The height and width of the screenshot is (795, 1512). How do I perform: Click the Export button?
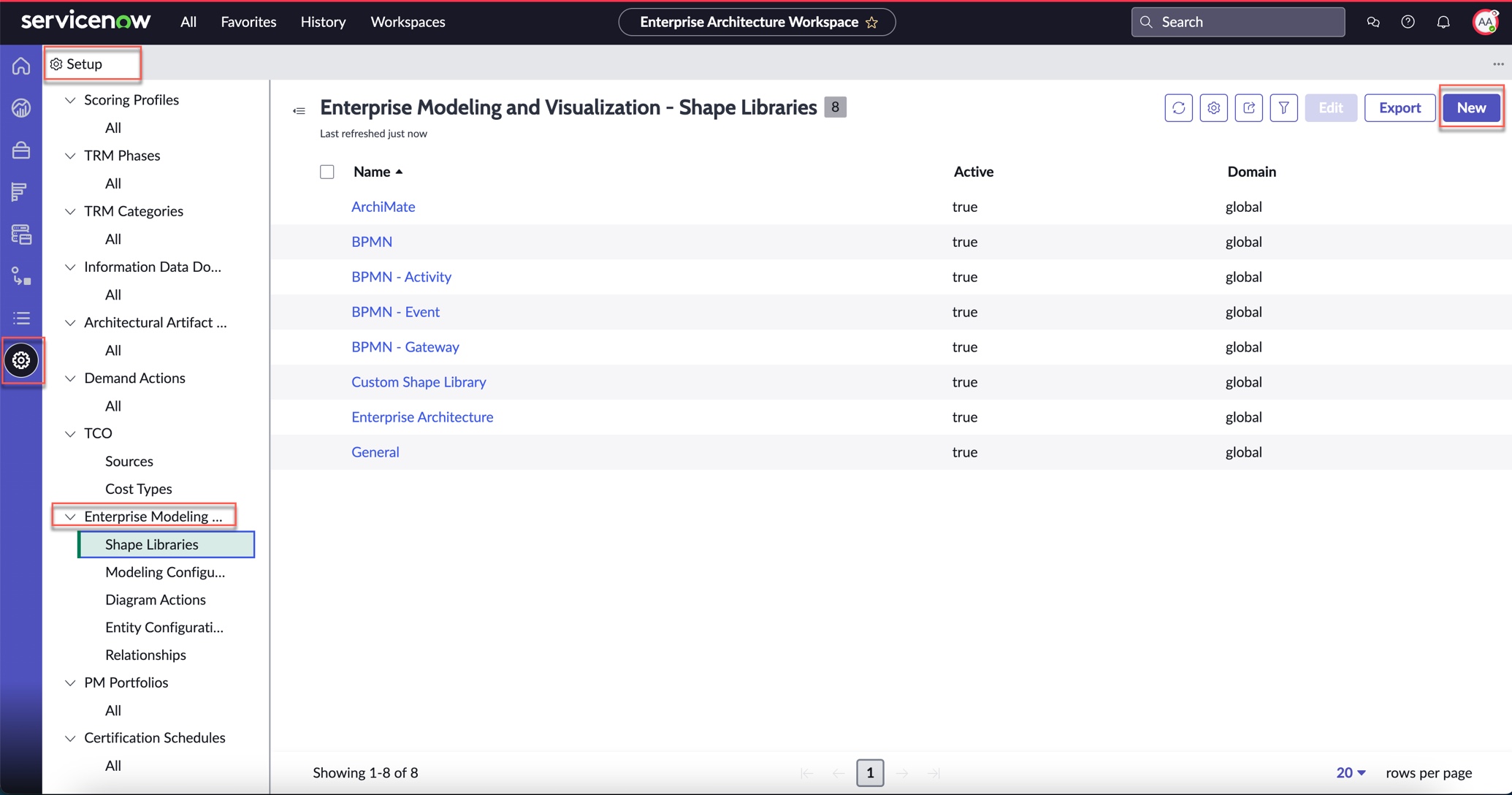(x=1400, y=107)
